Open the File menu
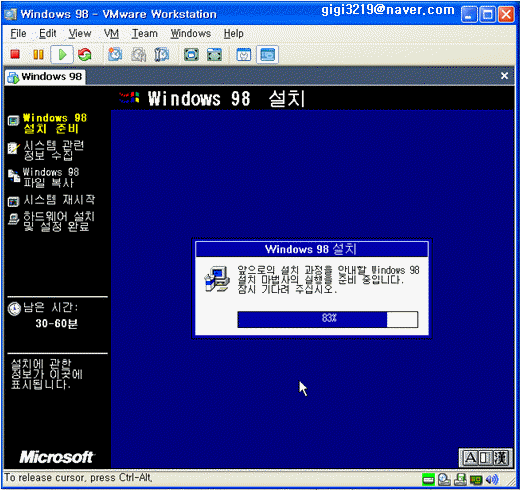Image resolution: width=520 pixels, height=490 pixels. [18, 33]
